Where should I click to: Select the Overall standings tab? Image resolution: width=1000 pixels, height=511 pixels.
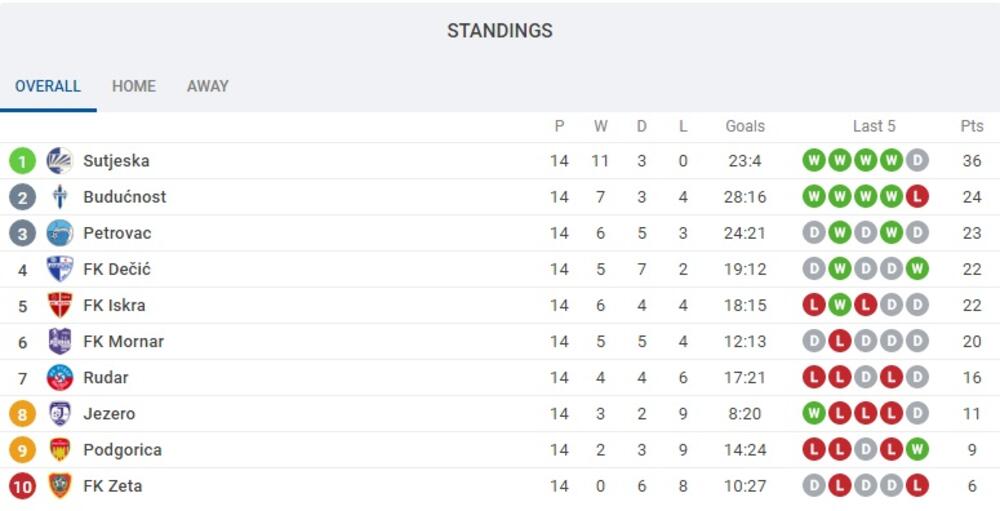pos(48,86)
